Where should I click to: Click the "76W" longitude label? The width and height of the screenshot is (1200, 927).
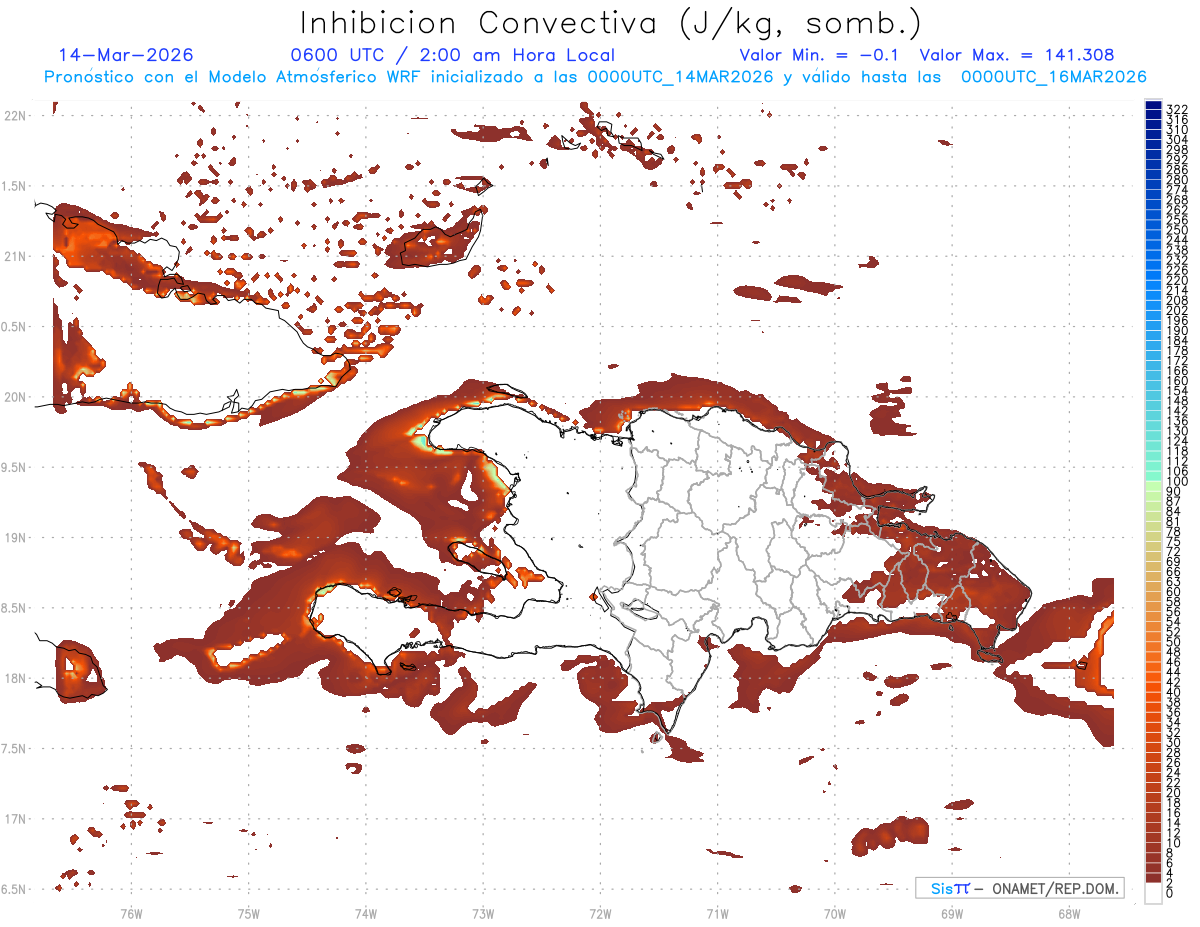[x=131, y=913]
